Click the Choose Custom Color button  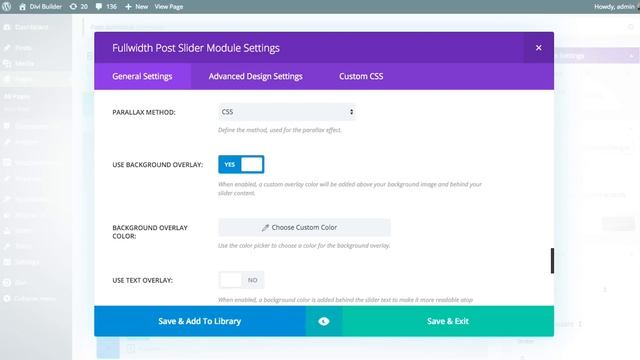(304, 227)
